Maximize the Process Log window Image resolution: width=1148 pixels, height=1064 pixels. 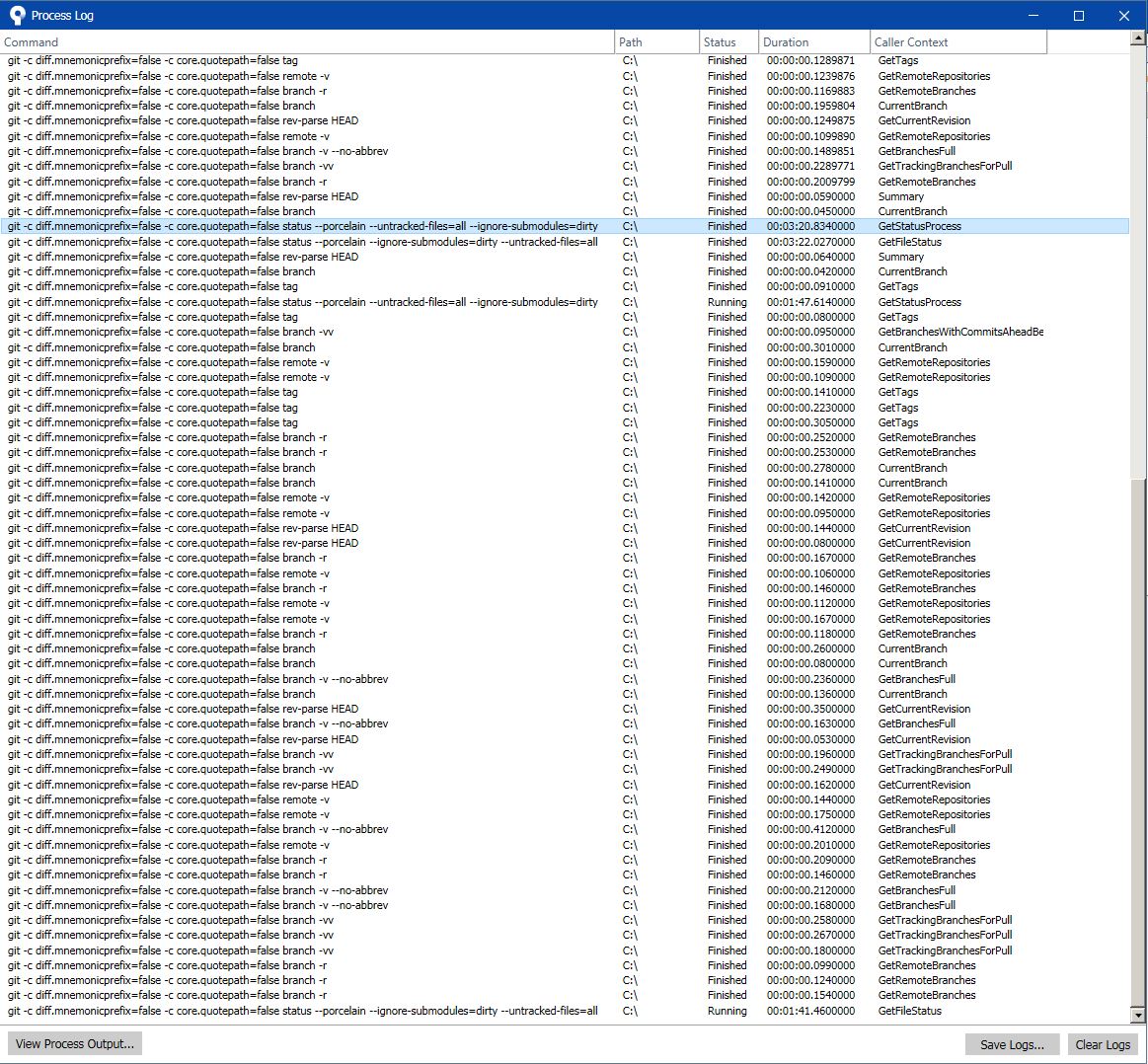pyautogui.click(x=1078, y=16)
